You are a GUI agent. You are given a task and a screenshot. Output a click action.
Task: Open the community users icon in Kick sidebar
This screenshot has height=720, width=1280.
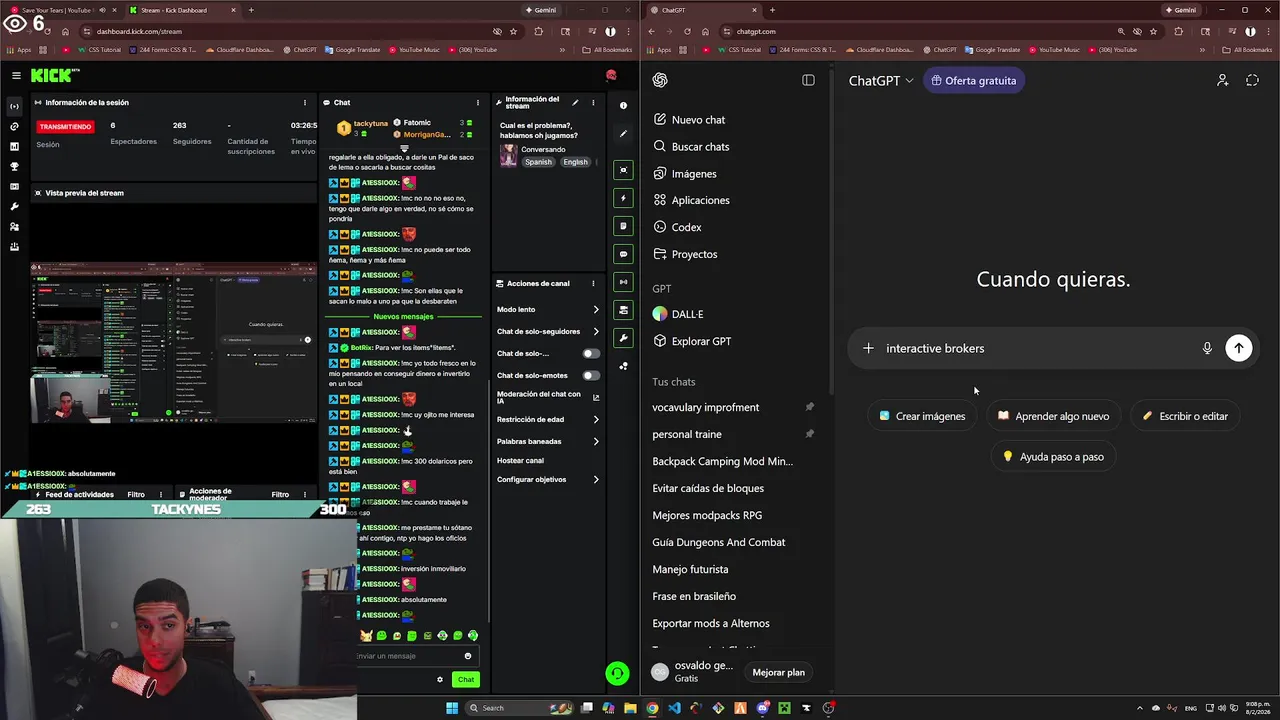pyautogui.click(x=14, y=226)
